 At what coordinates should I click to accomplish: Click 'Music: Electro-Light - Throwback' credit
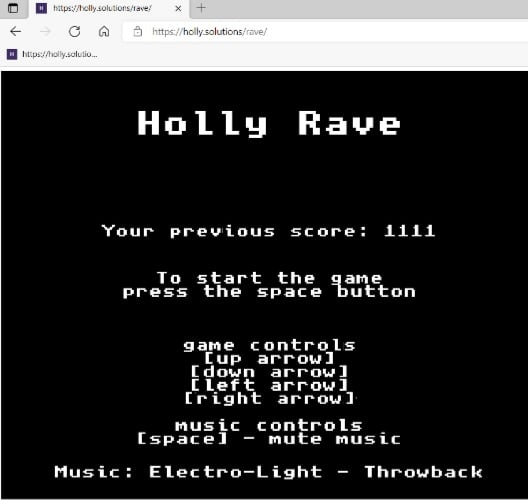[x=268, y=472]
